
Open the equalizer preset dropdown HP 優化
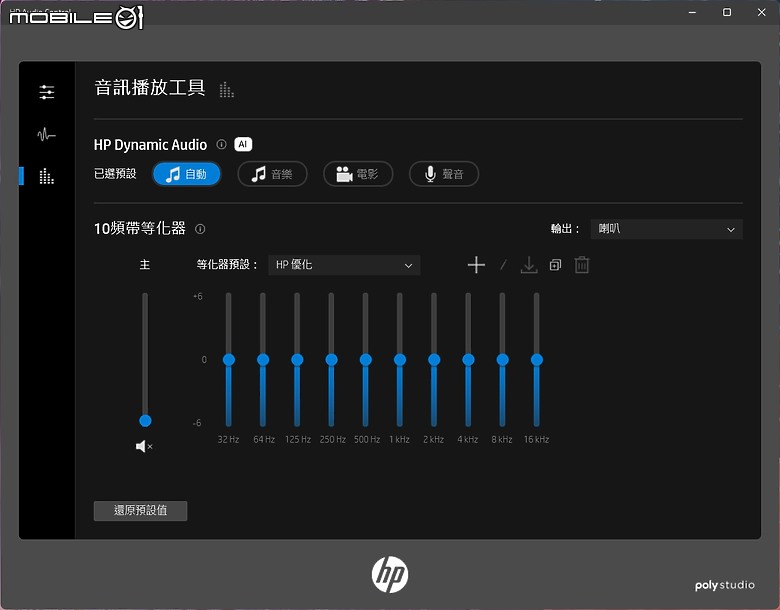click(344, 265)
